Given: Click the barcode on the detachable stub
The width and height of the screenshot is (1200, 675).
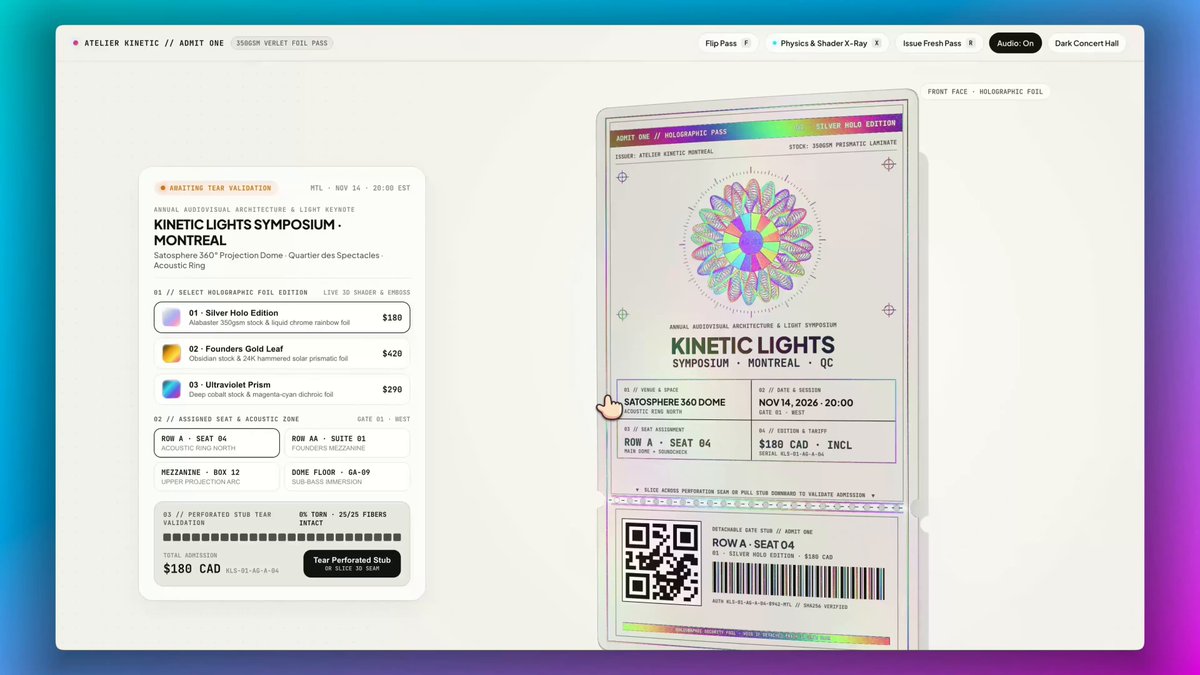Looking at the screenshot, I should [798, 580].
